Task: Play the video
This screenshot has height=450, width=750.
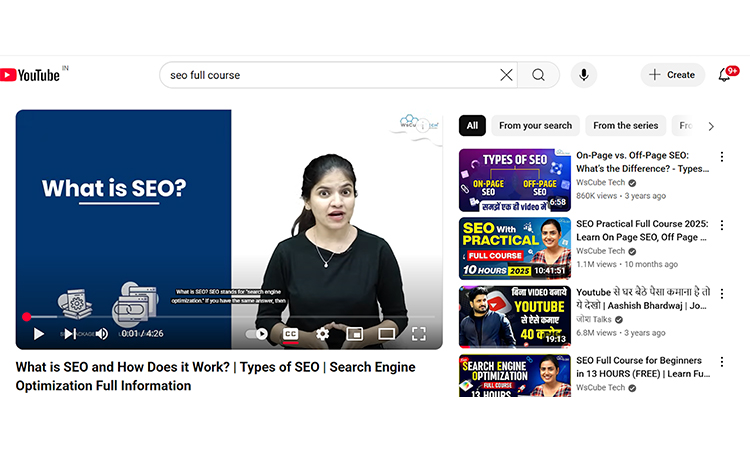Action: 39,334
